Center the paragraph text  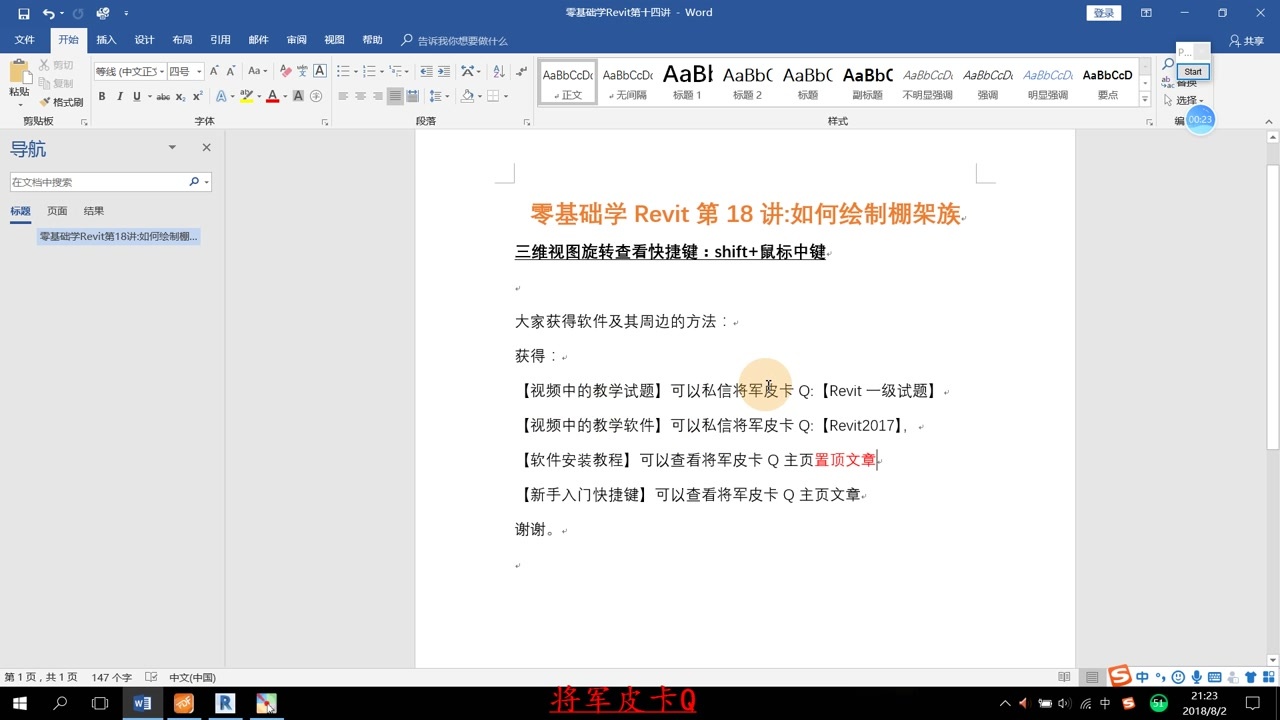[360, 97]
